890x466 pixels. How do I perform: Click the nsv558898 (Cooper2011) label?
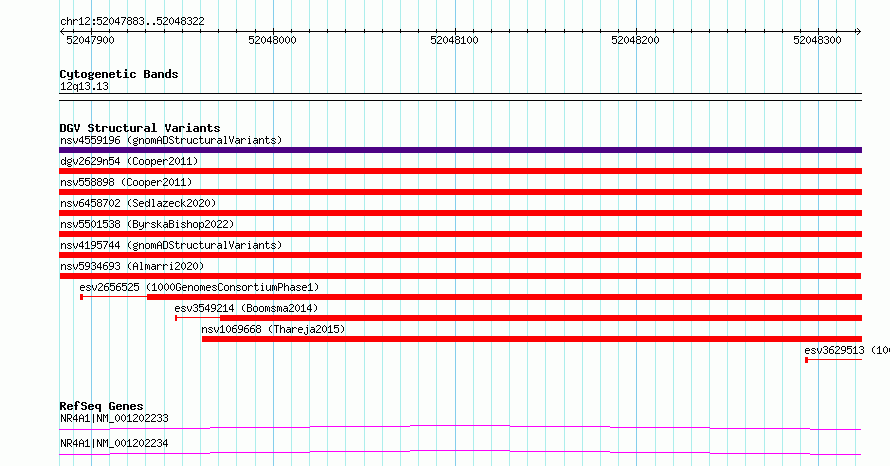click(126, 182)
